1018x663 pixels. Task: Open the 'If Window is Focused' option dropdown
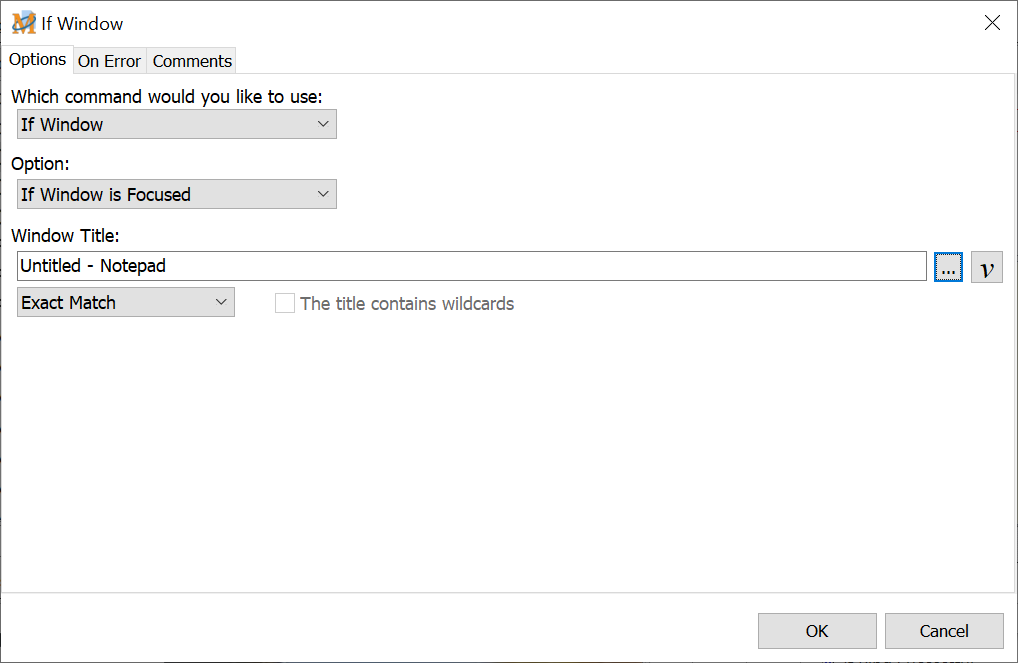(x=177, y=194)
